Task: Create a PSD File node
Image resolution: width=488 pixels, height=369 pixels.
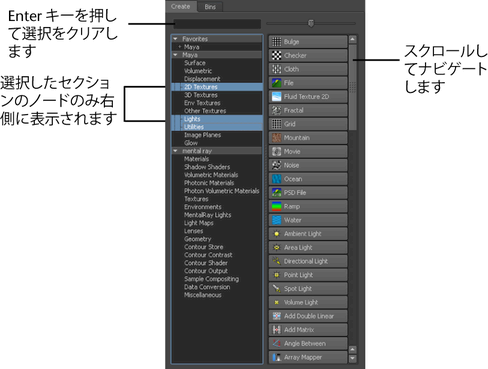Action: coord(308,193)
